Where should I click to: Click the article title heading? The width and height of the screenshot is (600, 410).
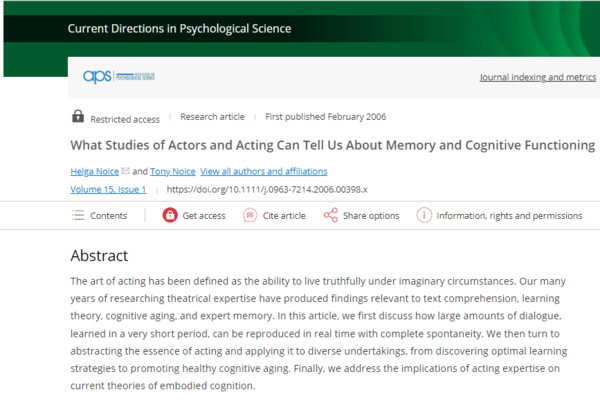tap(332, 146)
